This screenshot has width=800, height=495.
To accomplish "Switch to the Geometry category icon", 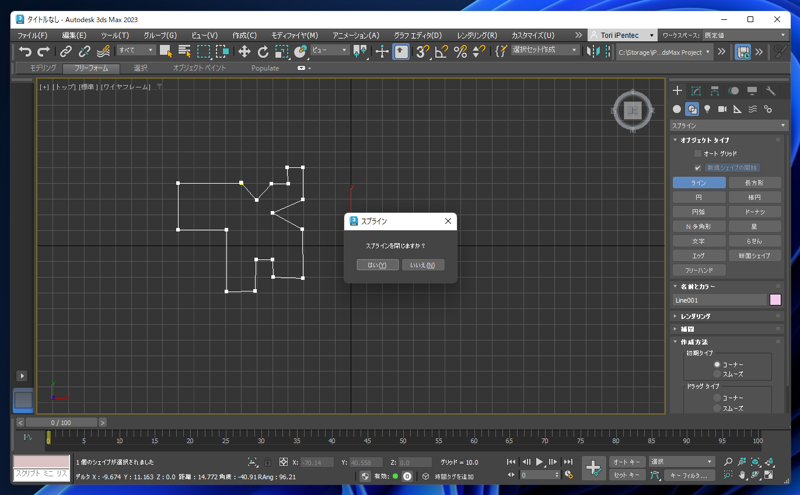I will tap(677, 109).
